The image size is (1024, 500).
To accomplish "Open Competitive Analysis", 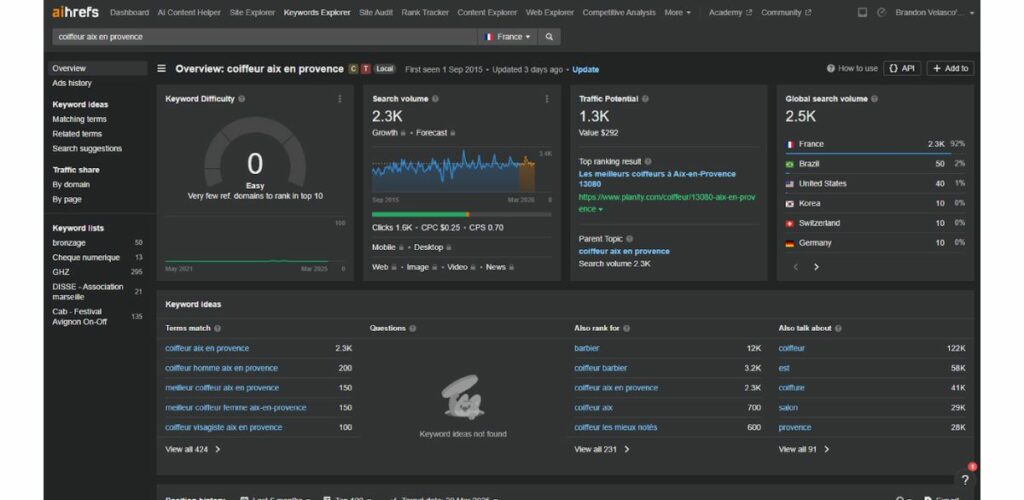I will tap(619, 12).
